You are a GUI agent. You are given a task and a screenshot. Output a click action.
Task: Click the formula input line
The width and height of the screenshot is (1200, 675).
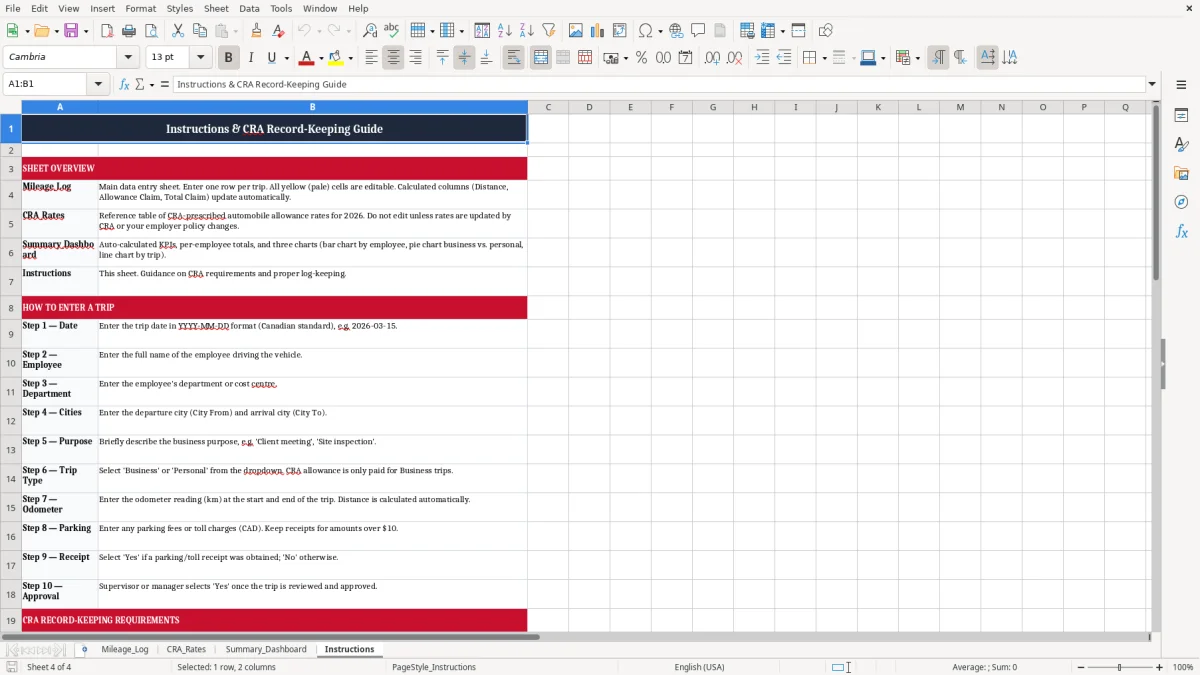[x=659, y=85]
